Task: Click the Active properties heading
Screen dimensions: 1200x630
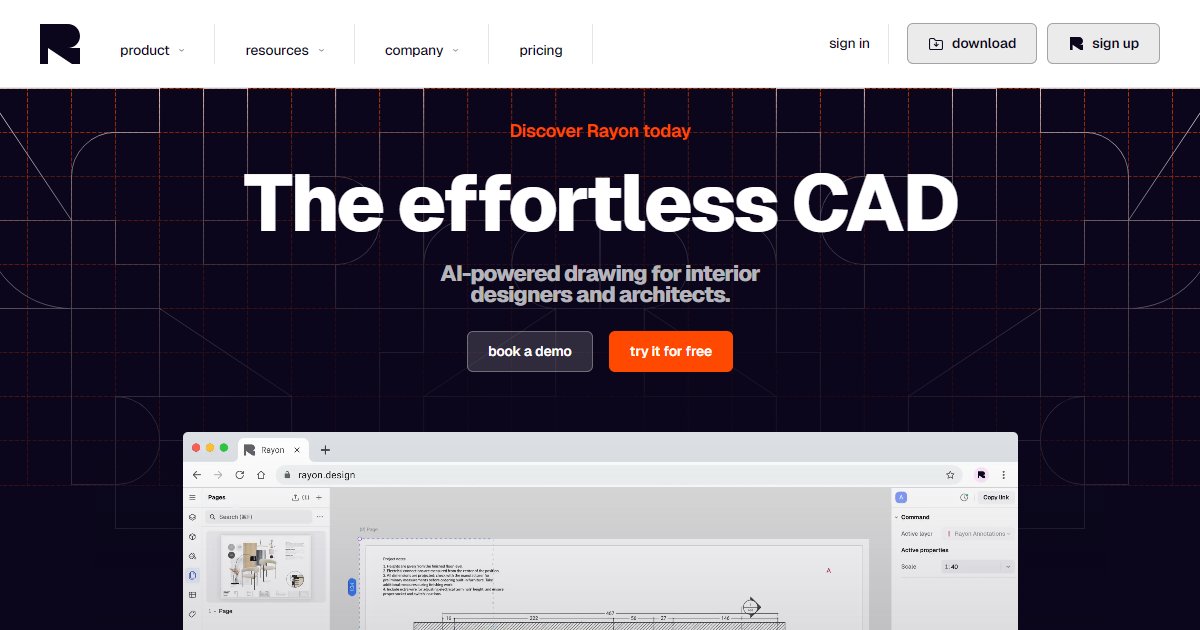Action: [925, 550]
